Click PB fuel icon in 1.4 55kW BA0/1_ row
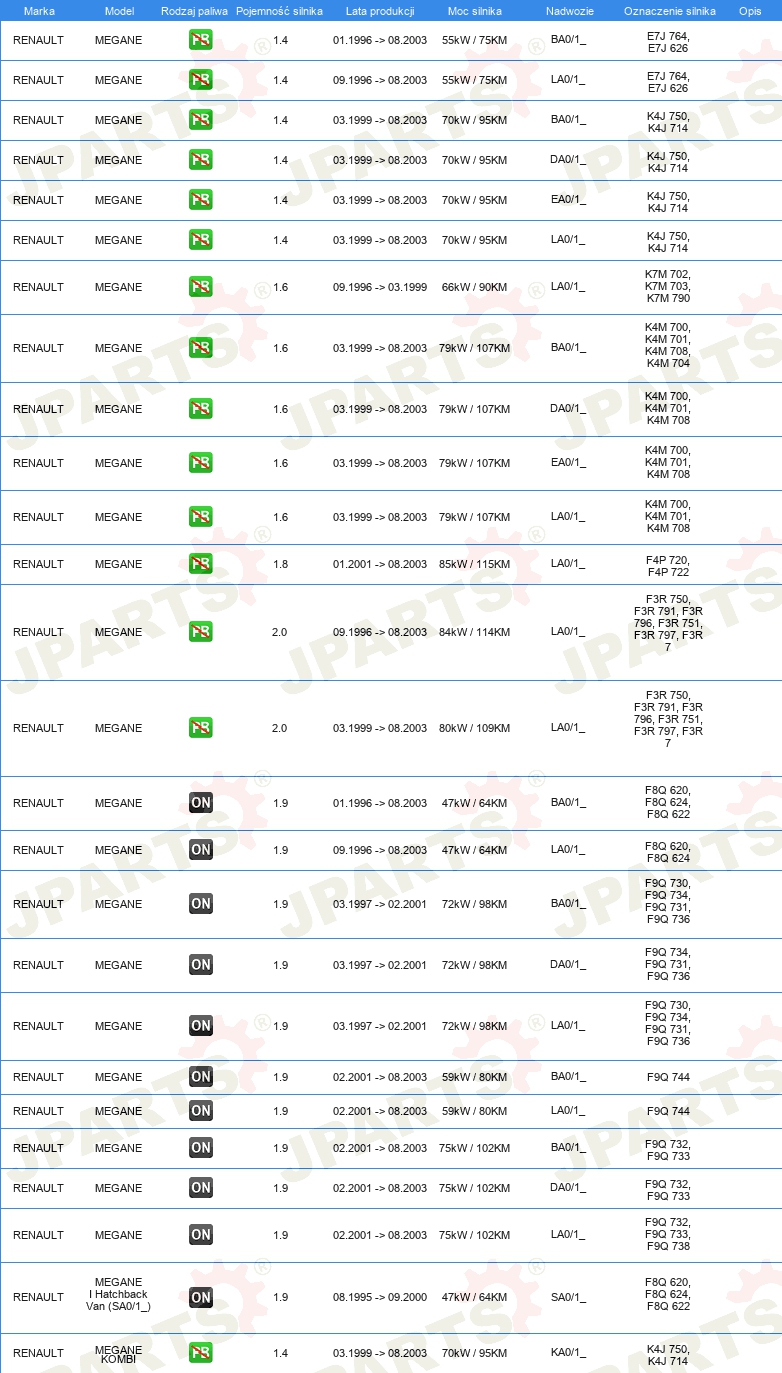782x1373 pixels. coord(201,40)
